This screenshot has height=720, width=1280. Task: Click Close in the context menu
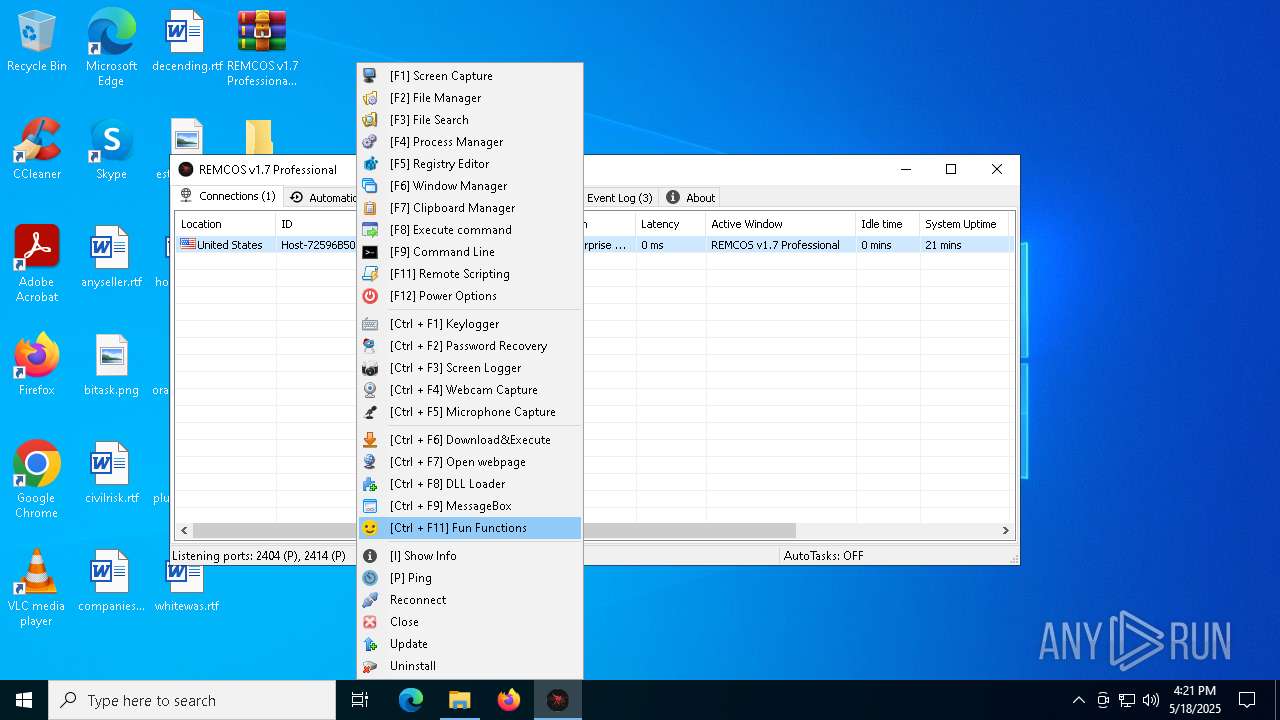point(470,622)
